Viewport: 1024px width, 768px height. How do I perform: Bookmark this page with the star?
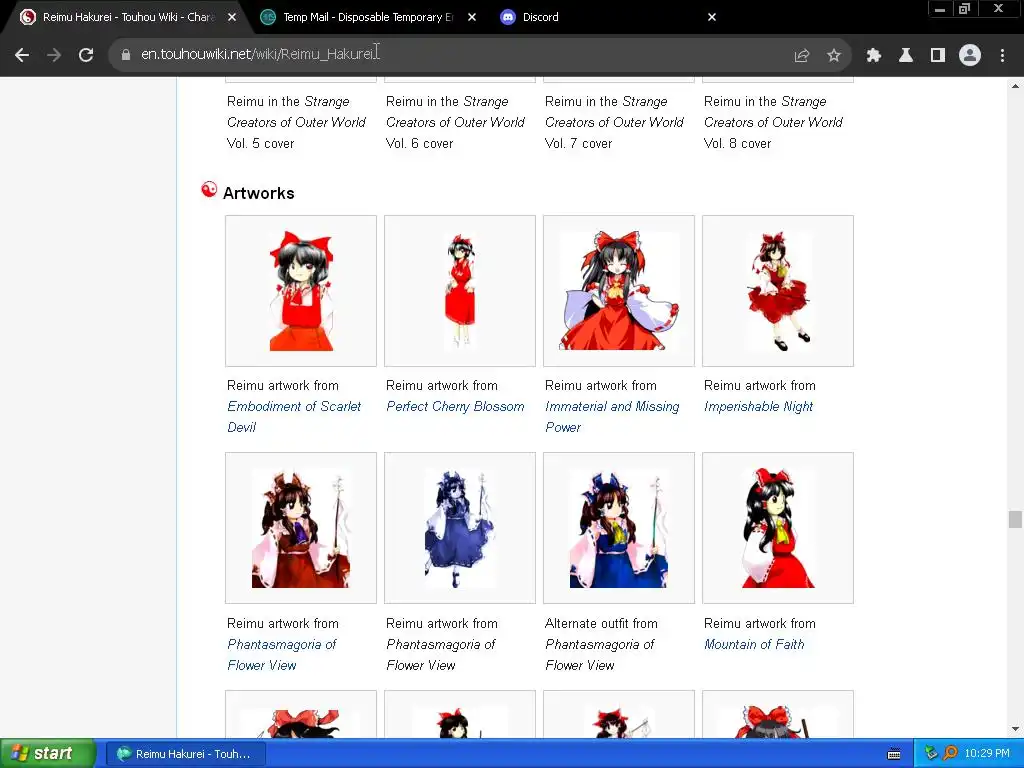coord(834,56)
